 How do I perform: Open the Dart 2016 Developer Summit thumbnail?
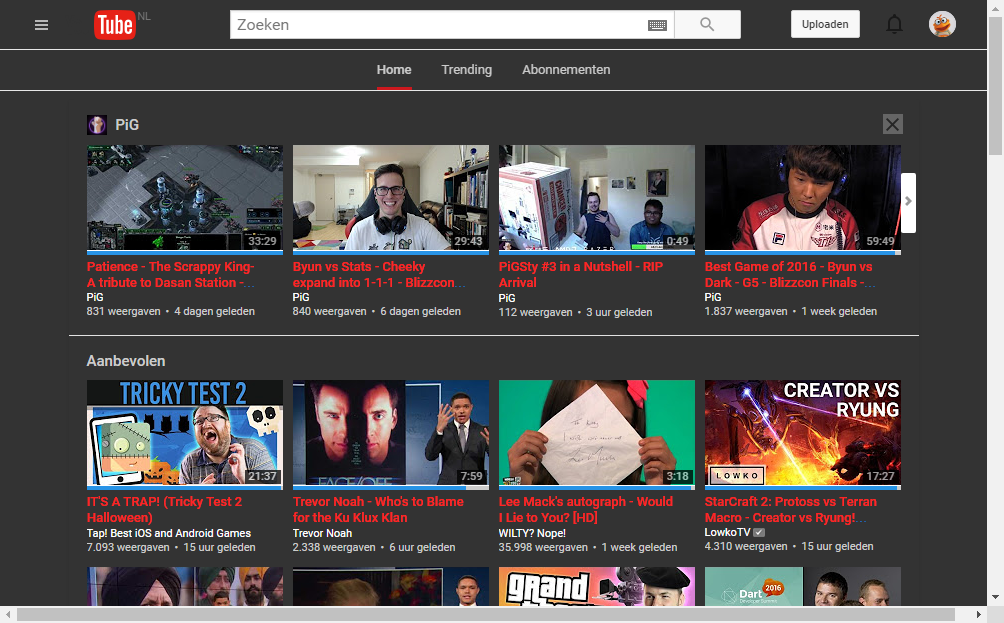coord(803,587)
